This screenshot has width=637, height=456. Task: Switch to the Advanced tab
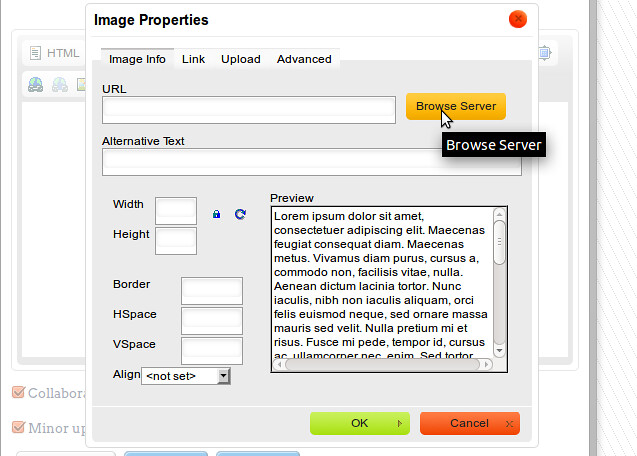click(304, 59)
